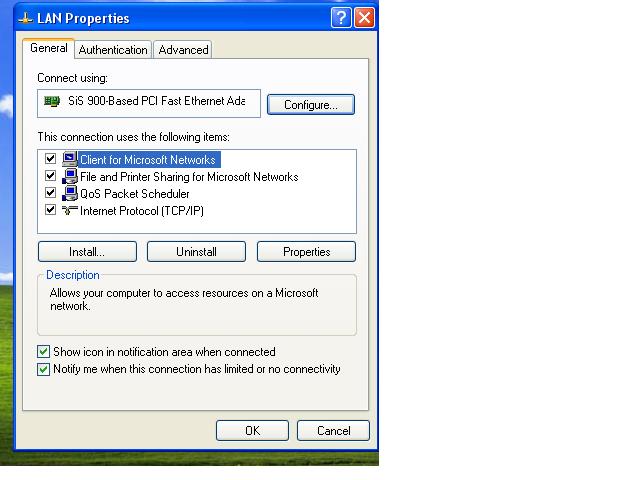
Task: Toggle the Internet Protocol (TCP/IP) checkbox
Action: click(x=50, y=210)
